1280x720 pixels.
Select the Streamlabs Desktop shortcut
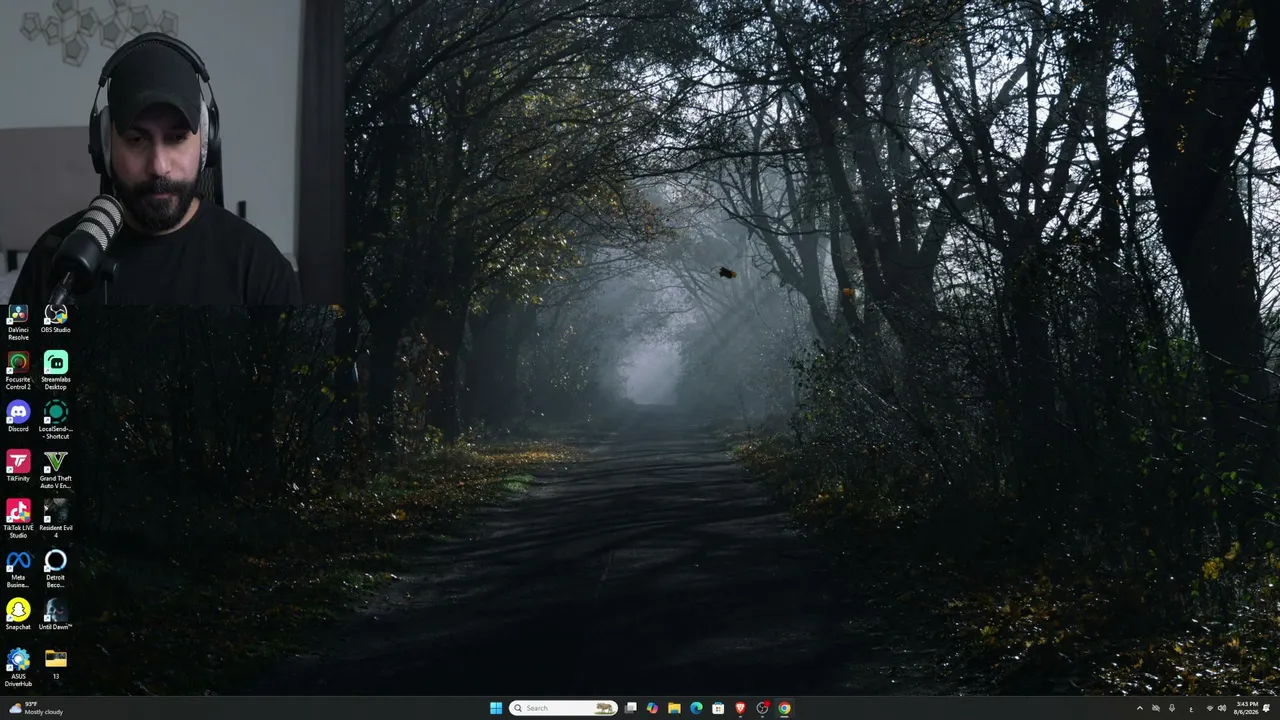(56, 371)
